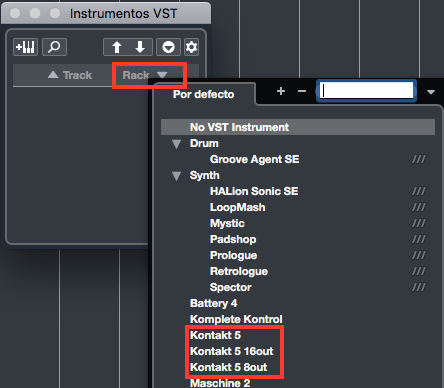Select Spector synth
444x388 pixels.
(x=231, y=287)
